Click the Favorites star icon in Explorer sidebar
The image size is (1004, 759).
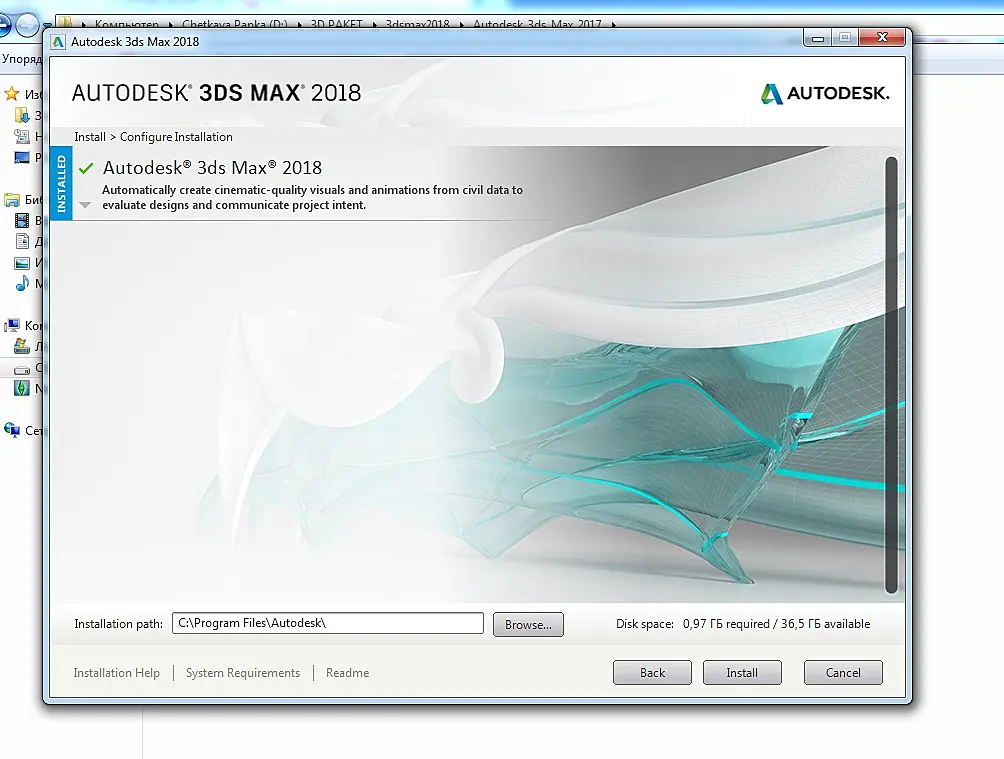(x=12, y=94)
